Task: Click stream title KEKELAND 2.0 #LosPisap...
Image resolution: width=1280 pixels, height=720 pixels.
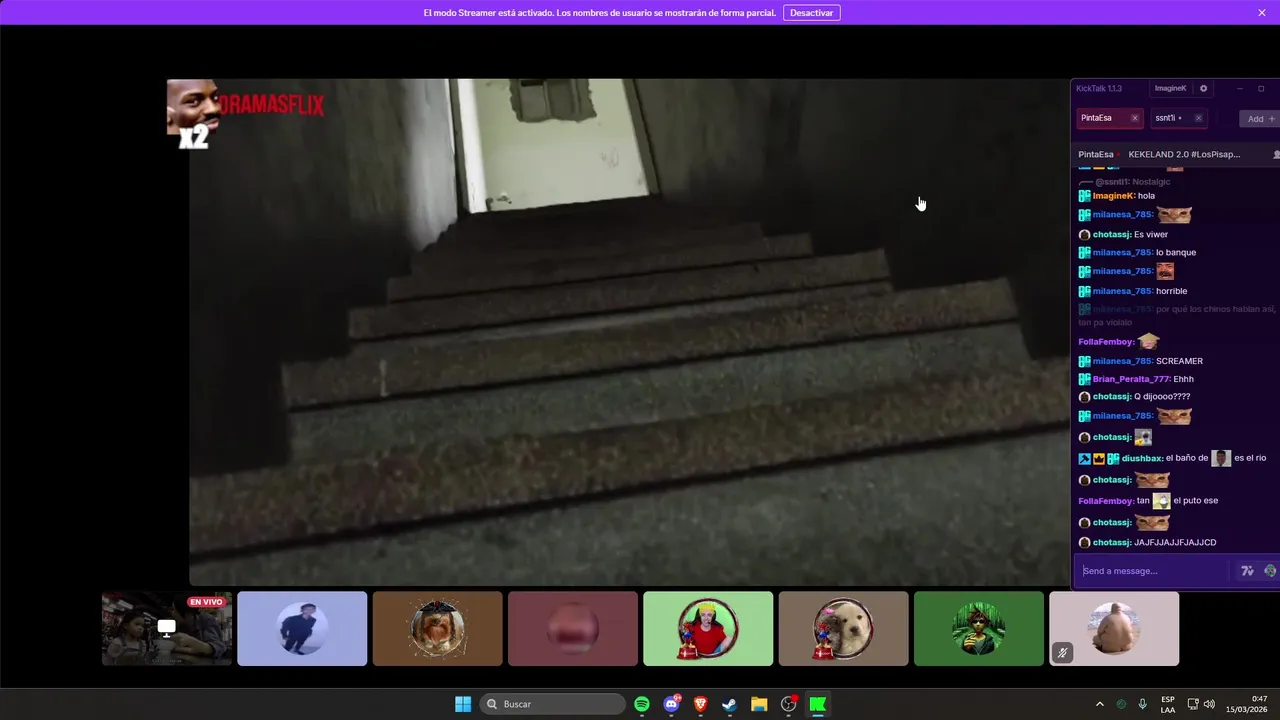Action: tap(1184, 154)
